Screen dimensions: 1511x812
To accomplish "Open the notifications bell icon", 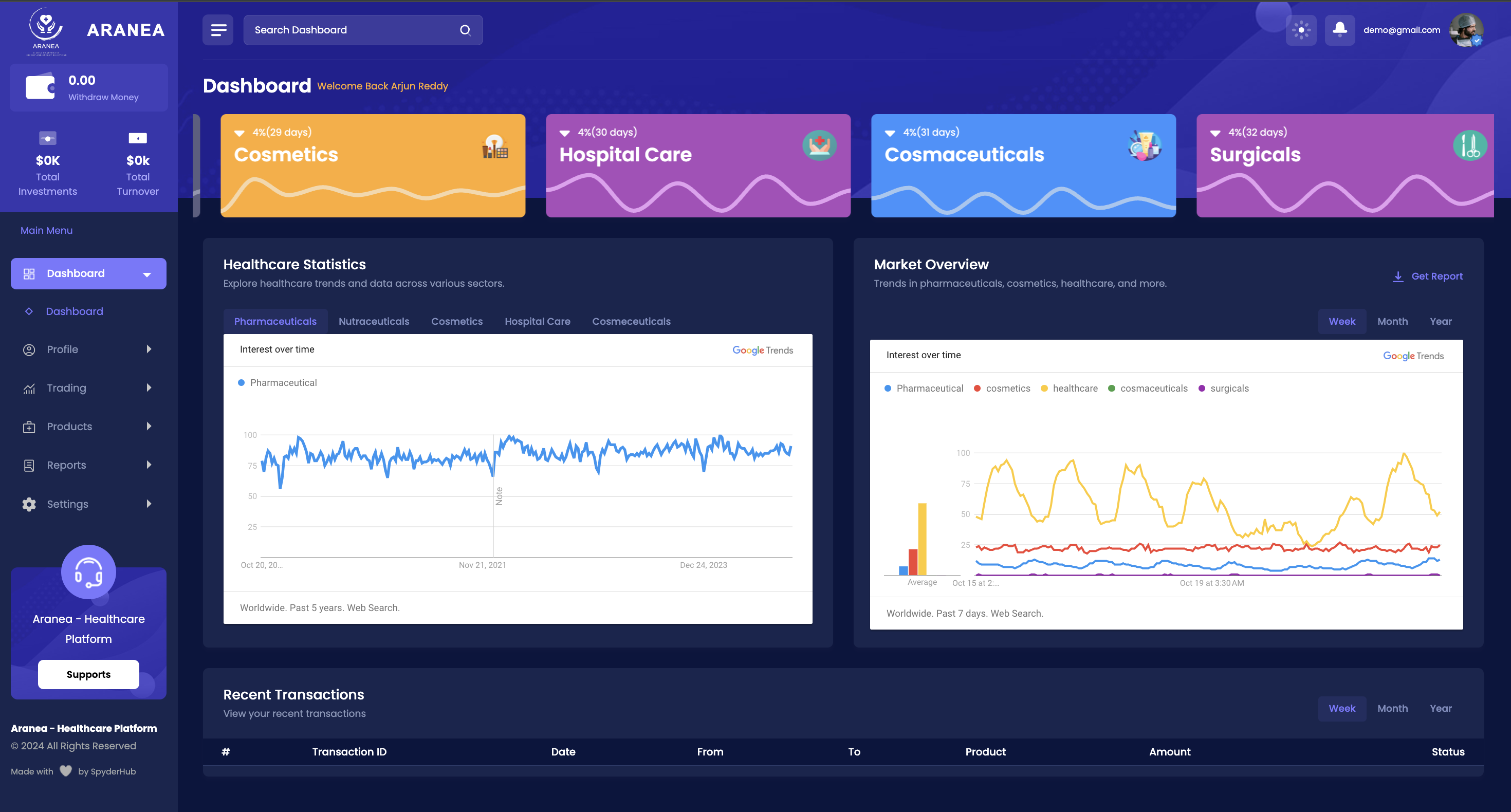I will 1339,29.
